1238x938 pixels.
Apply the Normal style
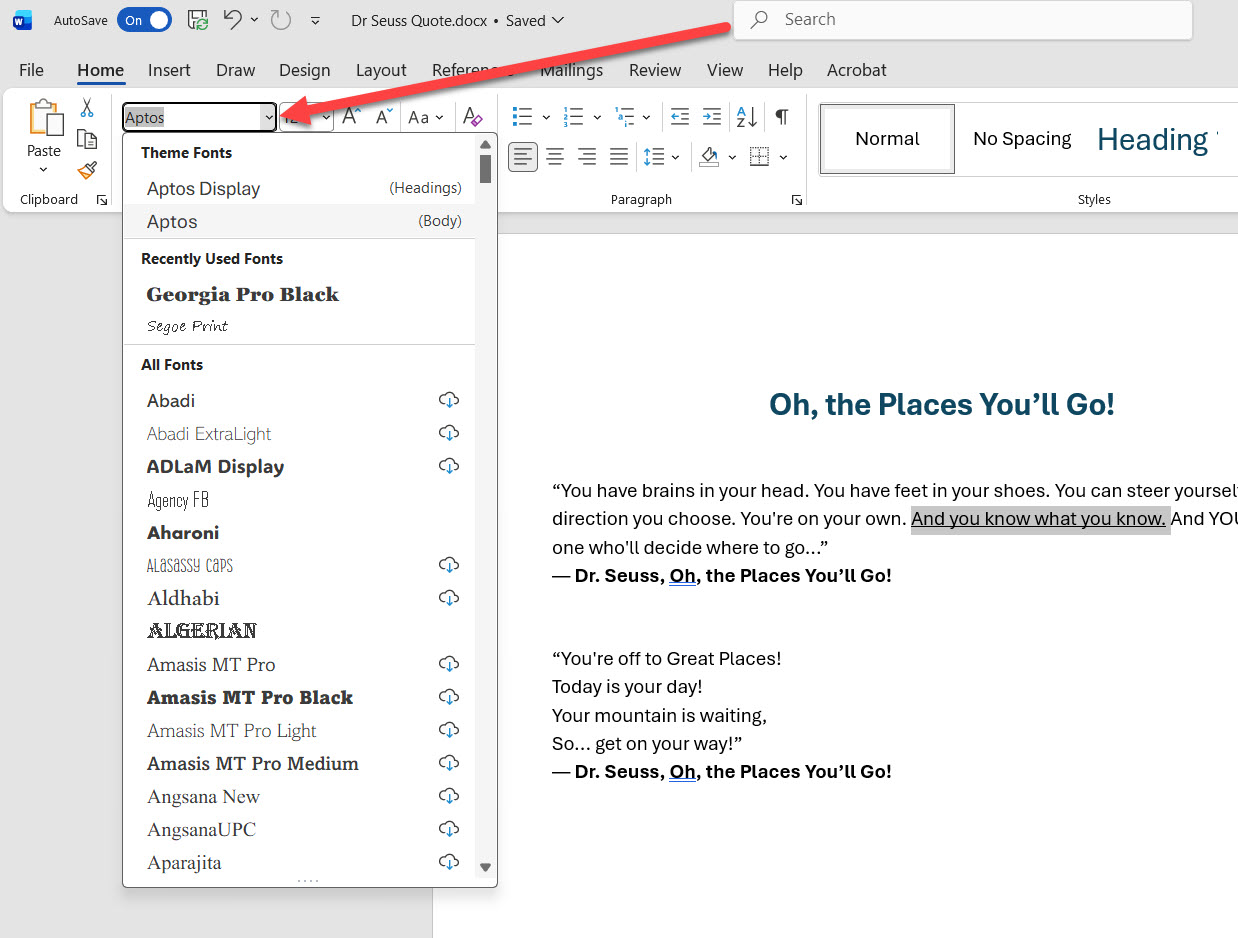887,139
